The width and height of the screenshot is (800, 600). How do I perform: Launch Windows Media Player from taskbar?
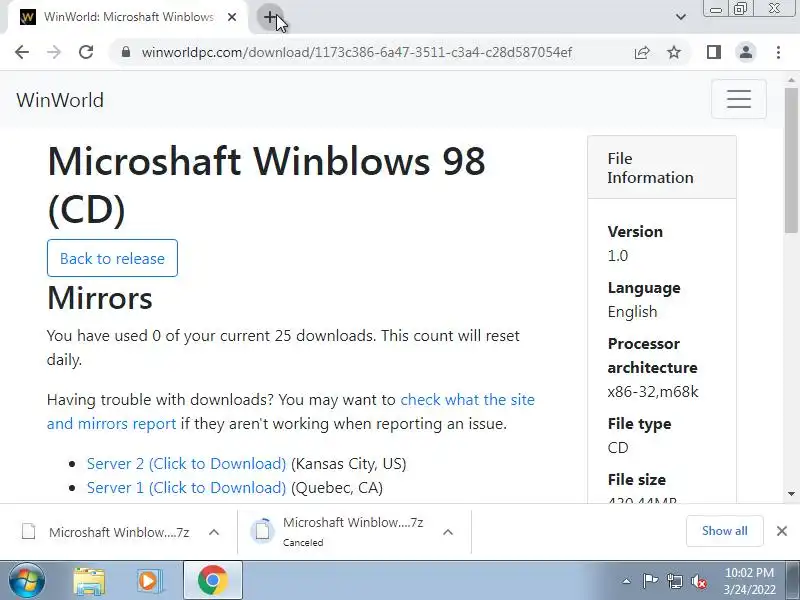pyautogui.click(x=149, y=581)
